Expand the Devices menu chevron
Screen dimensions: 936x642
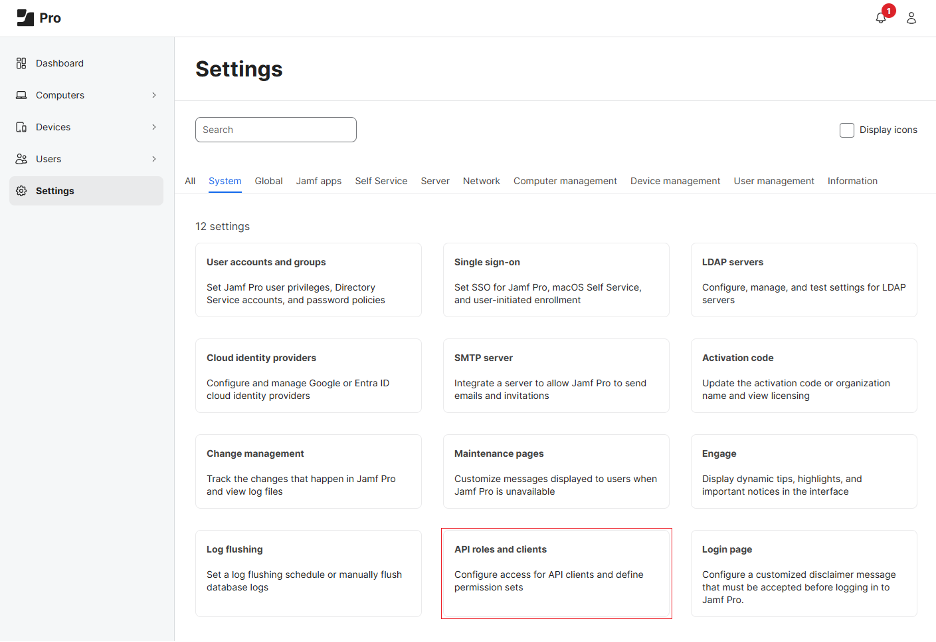click(x=154, y=127)
